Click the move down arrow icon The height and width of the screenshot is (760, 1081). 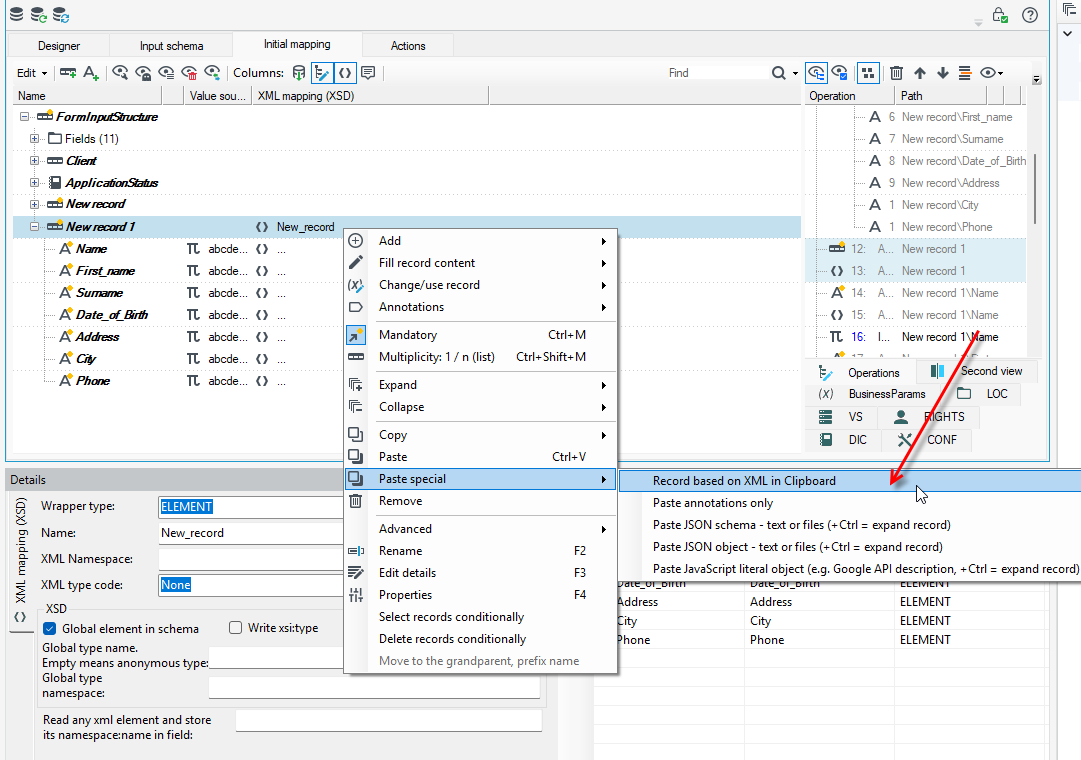coord(942,72)
